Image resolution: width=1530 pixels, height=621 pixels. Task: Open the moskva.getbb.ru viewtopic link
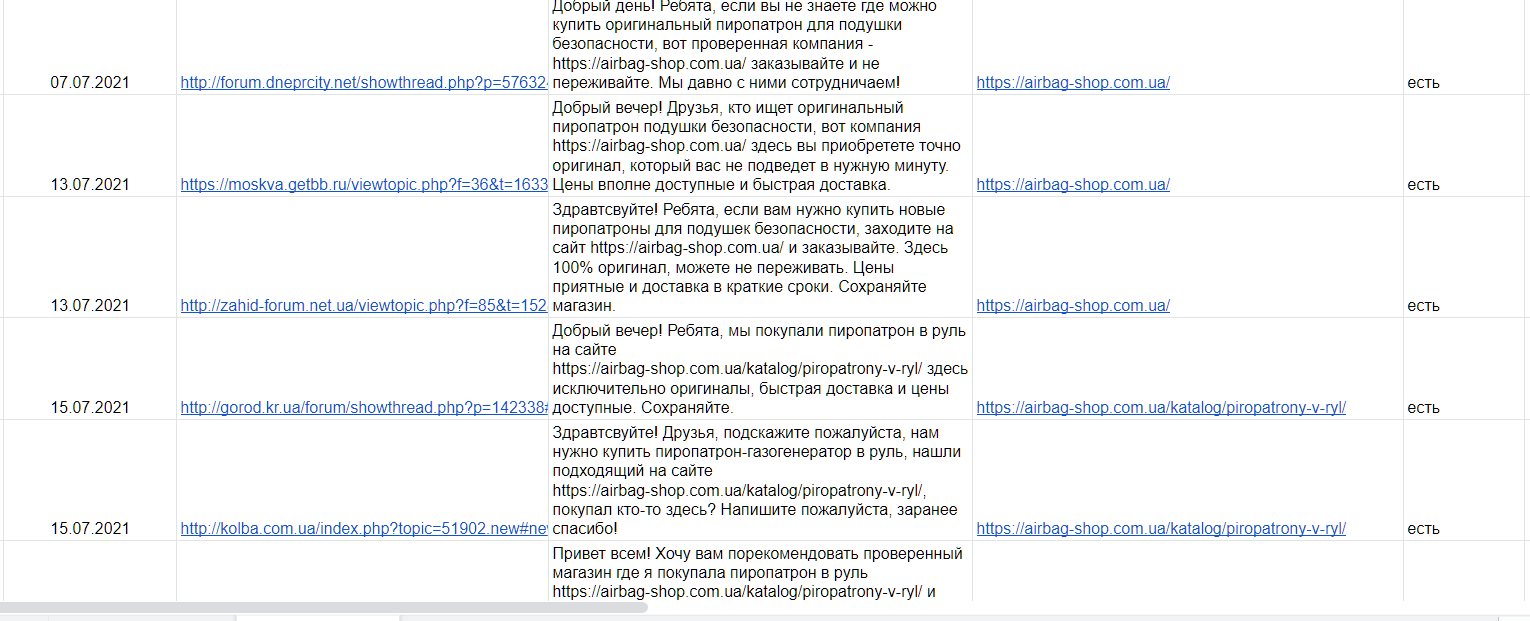pos(364,185)
